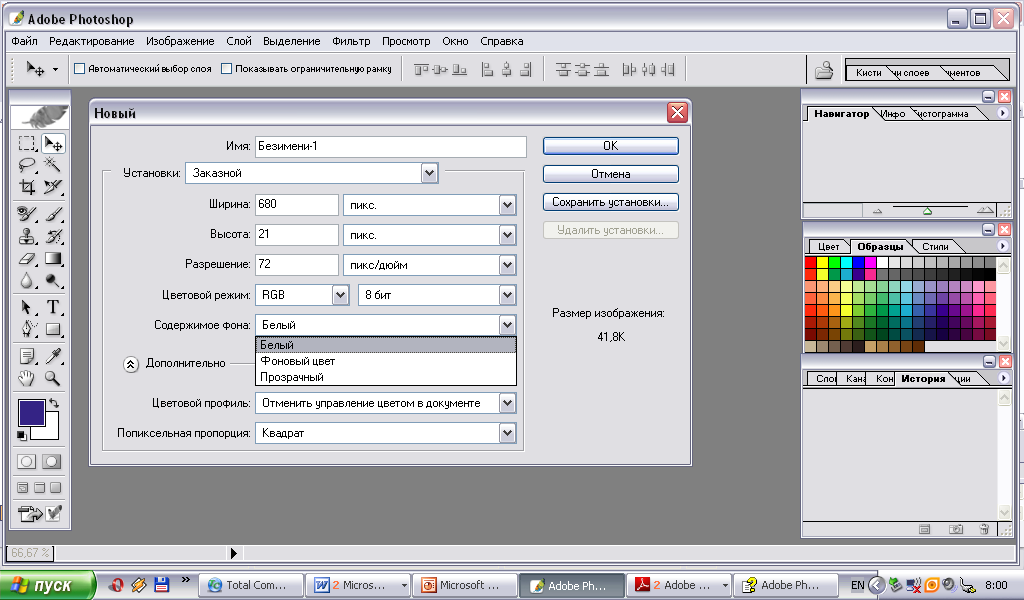Open the '8 бит' bit depth dropdown
Image resolution: width=1024 pixels, height=600 pixels.
[507, 295]
